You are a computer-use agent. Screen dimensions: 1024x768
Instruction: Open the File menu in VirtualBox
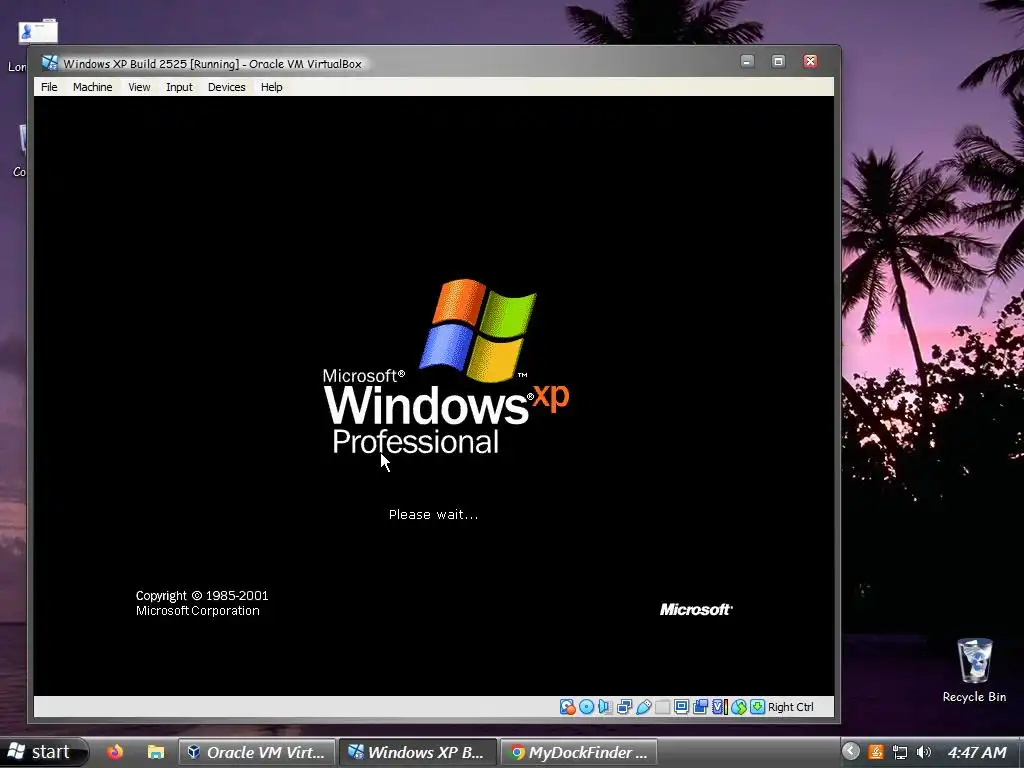point(49,87)
